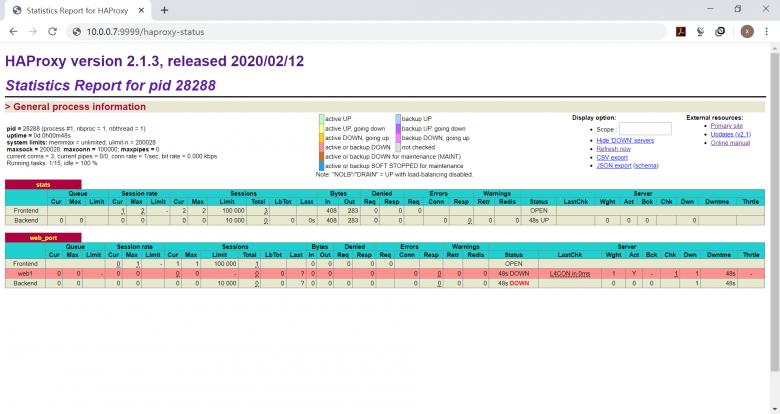
Task: Click the not checked legend swatch
Action: point(398,147)
